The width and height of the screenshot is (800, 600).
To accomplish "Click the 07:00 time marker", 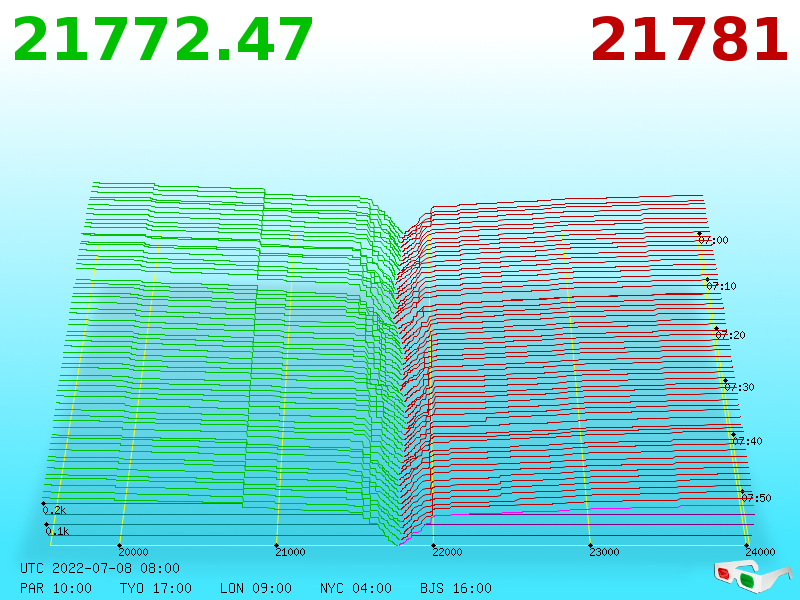I will [713, 240].
